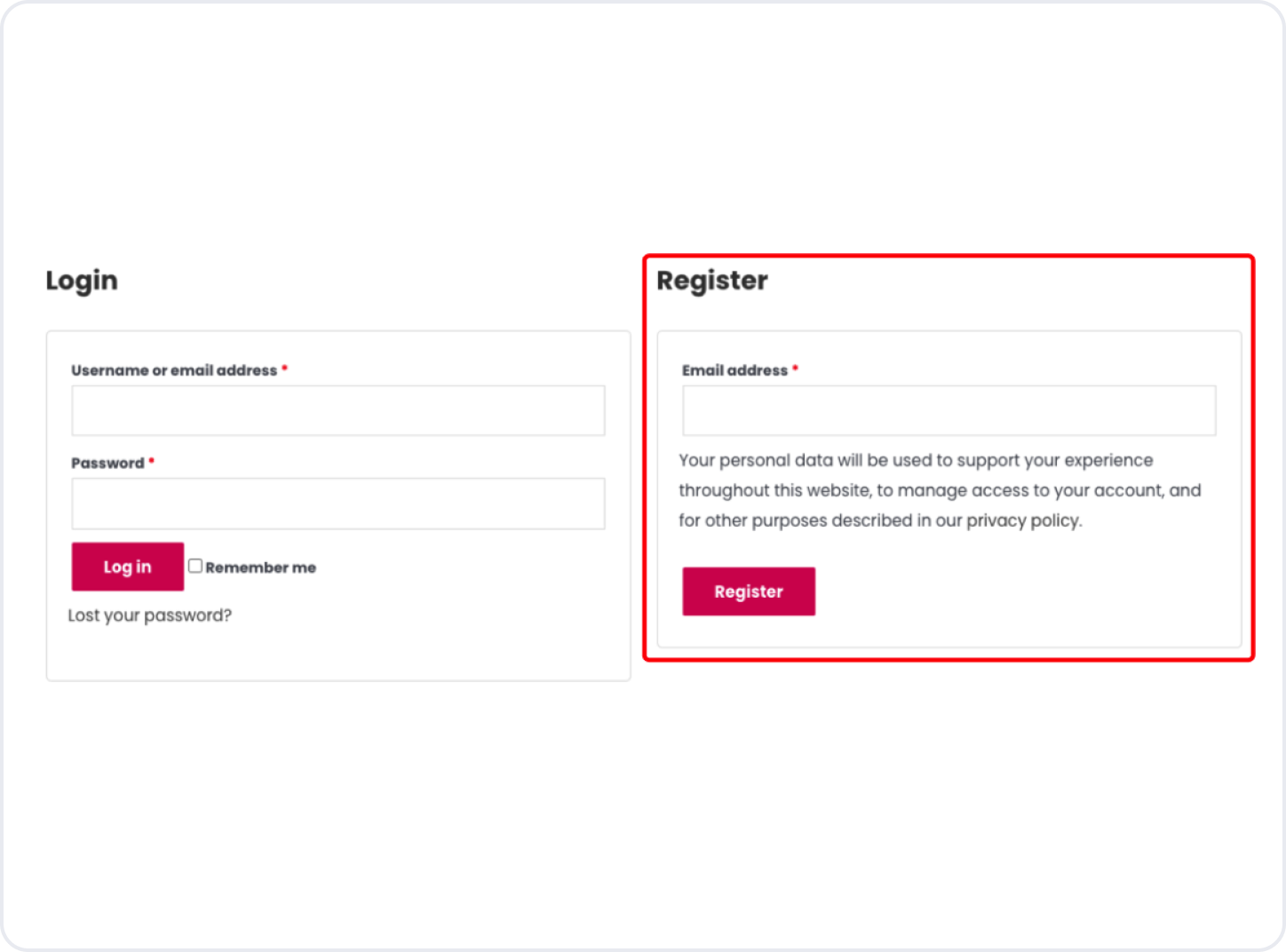Enable the Remember me checkbox

195,566
